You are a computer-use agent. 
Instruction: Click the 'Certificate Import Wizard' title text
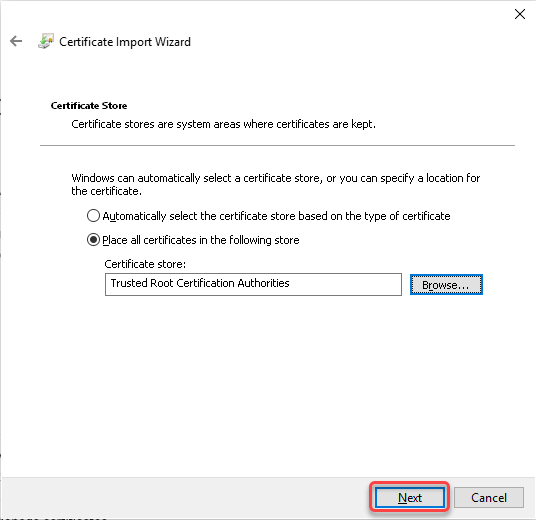[x=125, y=42]
